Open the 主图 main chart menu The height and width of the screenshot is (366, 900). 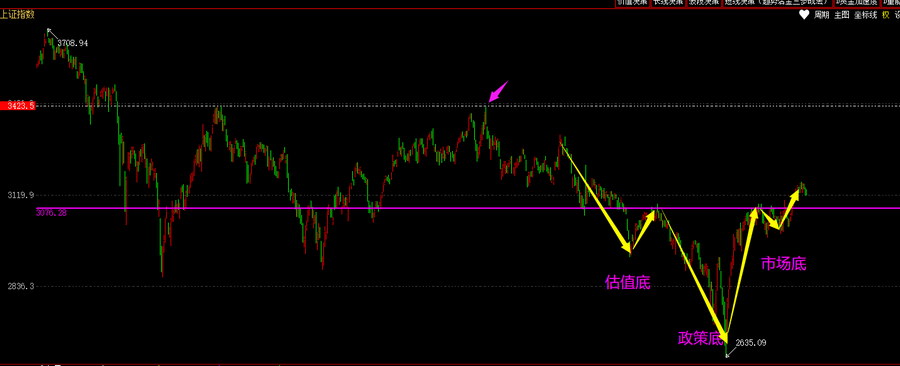pos(841,15)
